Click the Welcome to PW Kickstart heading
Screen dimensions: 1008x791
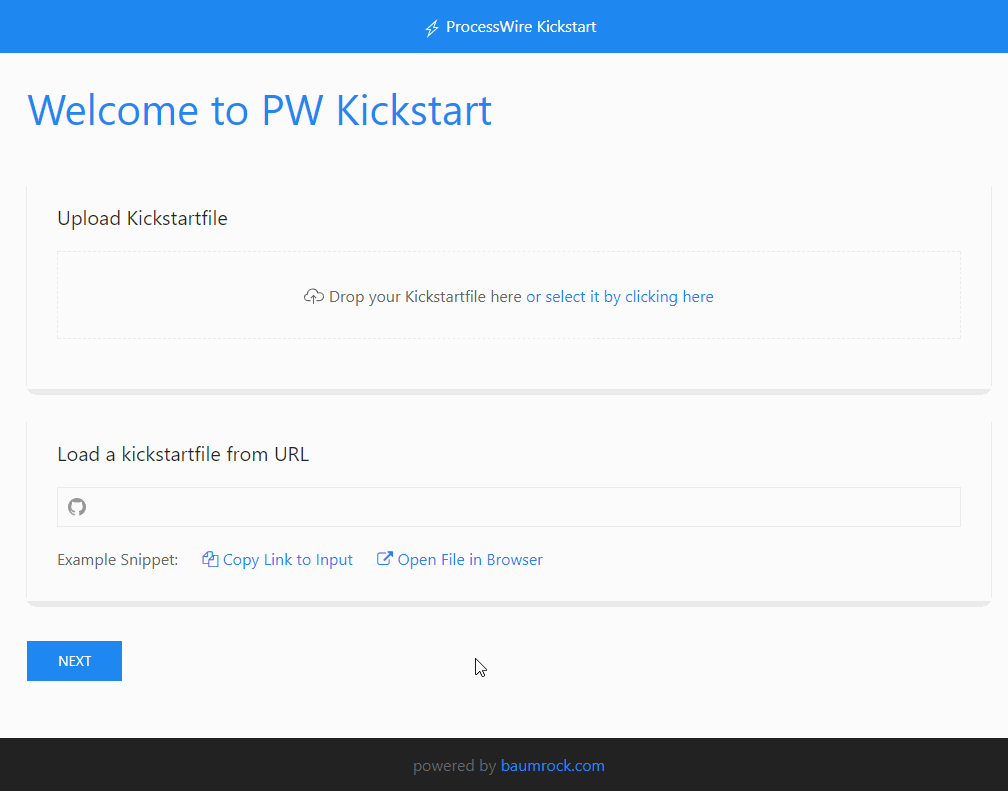[x=260, y=110]
